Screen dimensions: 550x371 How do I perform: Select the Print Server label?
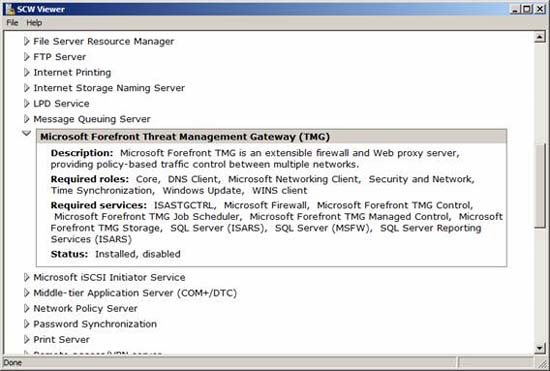tap(61, 339)
